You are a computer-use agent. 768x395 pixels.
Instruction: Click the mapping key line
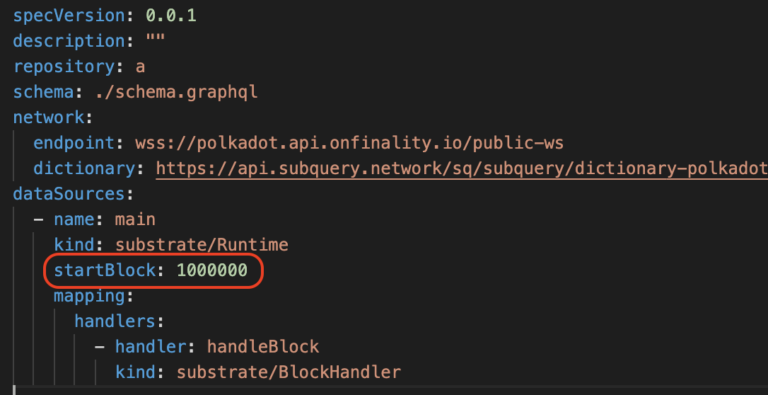coord(94,296)
